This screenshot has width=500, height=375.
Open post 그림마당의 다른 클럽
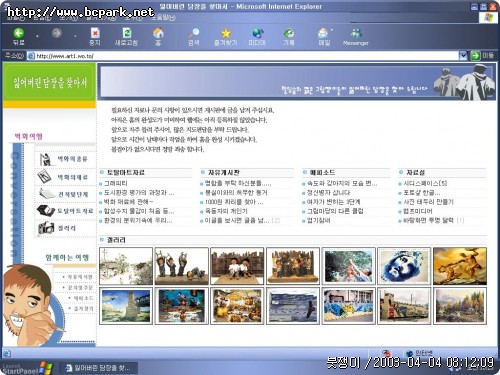coord(335,211)
